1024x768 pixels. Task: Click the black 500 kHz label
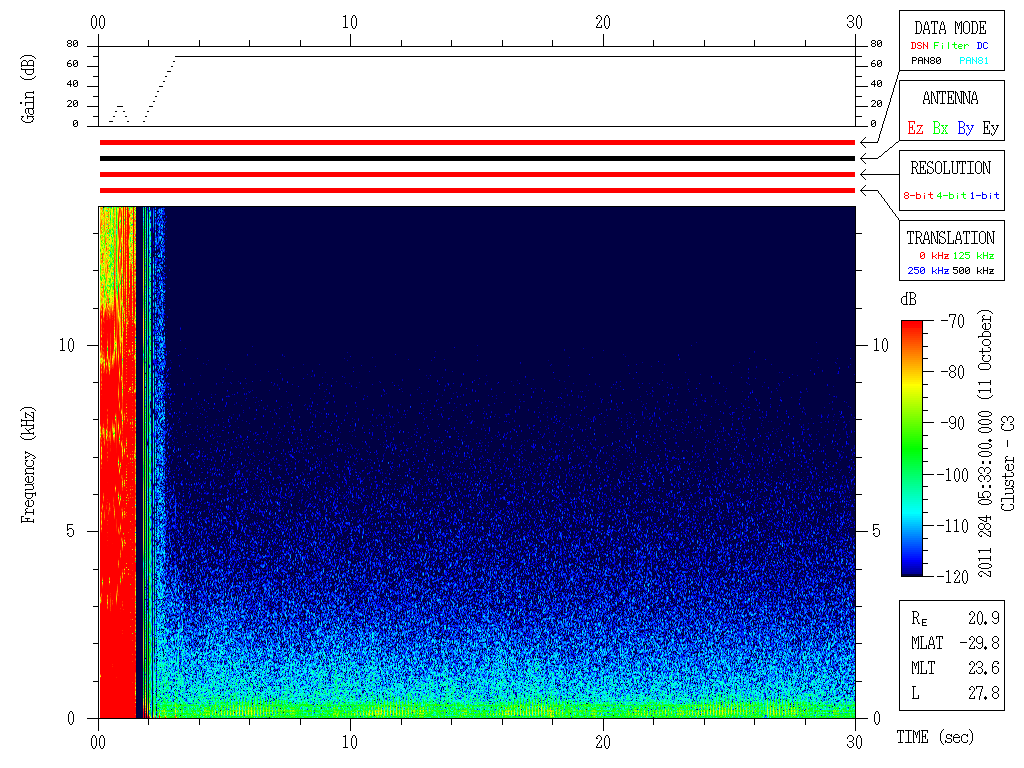pos(973,270)
